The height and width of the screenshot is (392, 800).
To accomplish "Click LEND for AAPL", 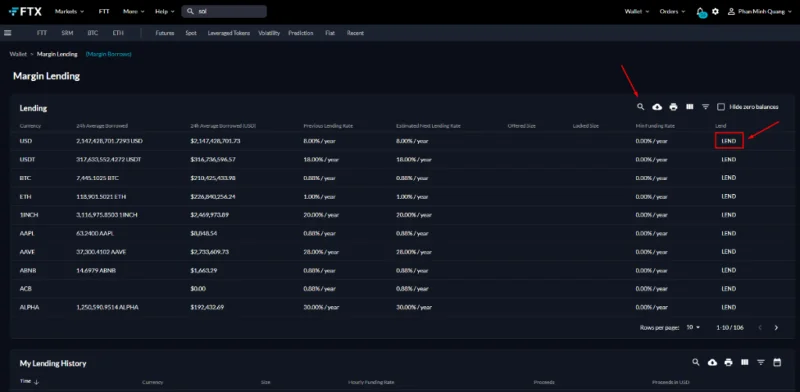I will point(729,233).
